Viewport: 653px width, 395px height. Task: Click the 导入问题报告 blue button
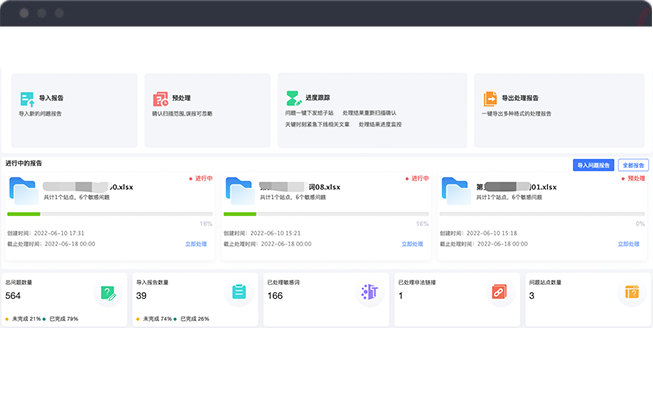(593, 165)
